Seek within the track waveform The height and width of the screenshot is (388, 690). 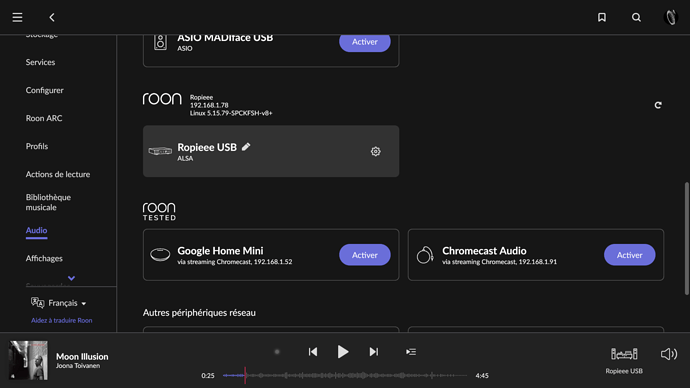click(345, 375)
